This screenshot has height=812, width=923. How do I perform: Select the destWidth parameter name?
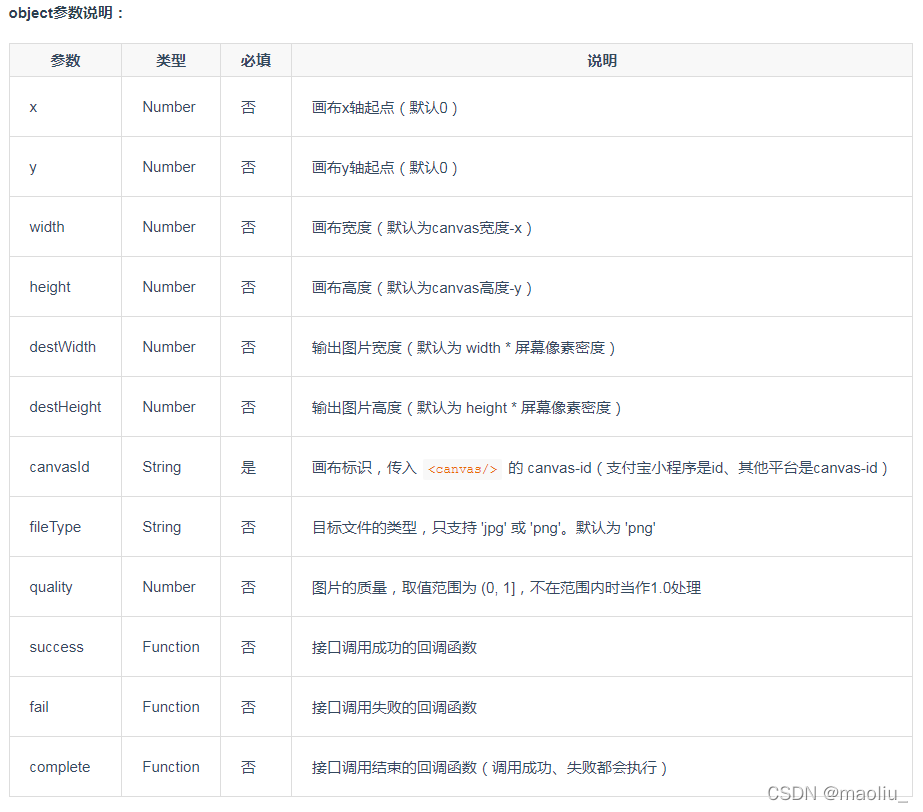point(62,346)
